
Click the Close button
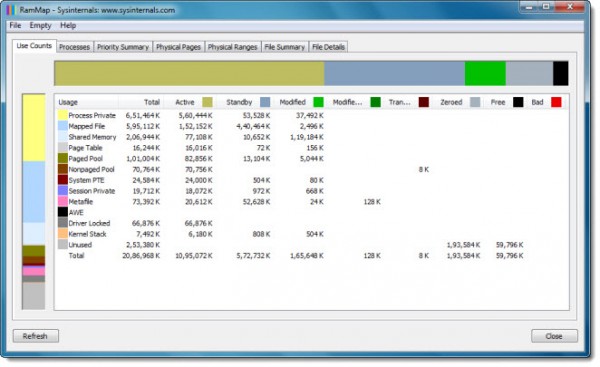(554, 336)
